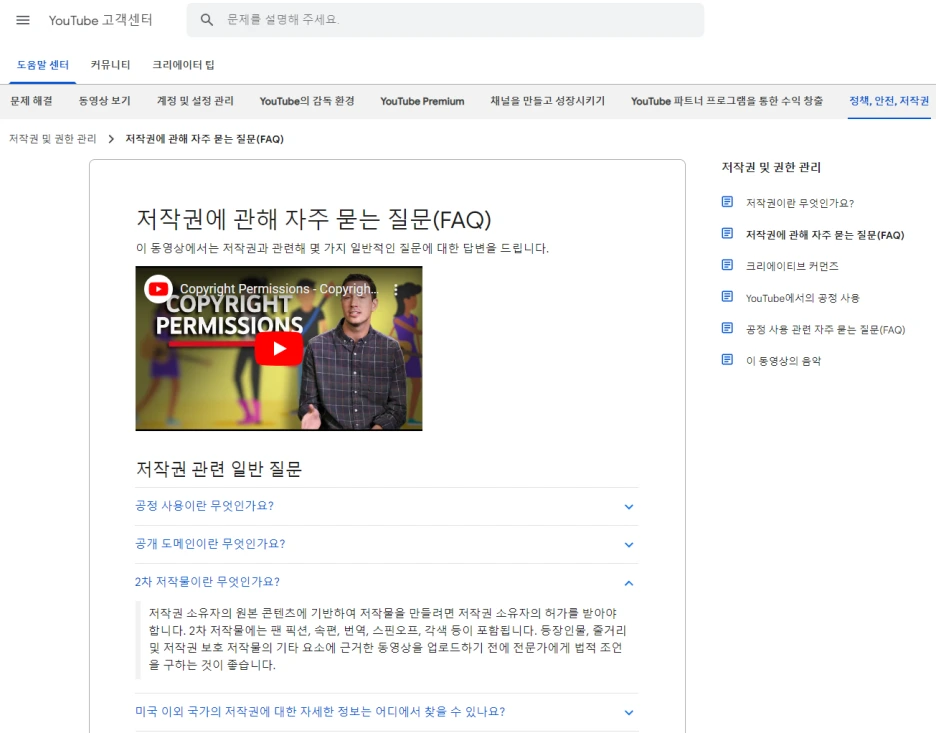
Task: Click the YouTube Premium navigation item
Action: 421,101
